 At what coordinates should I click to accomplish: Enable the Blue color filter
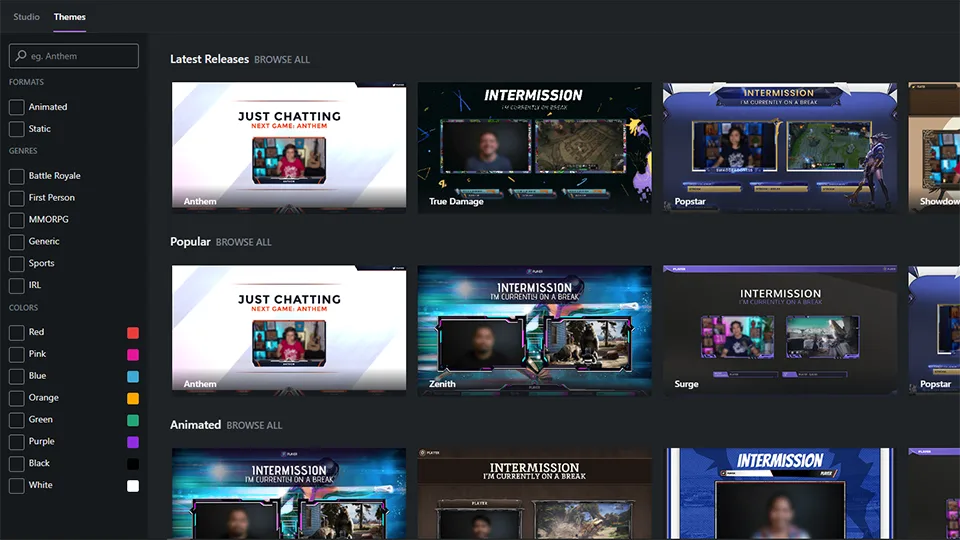point(17,377)
